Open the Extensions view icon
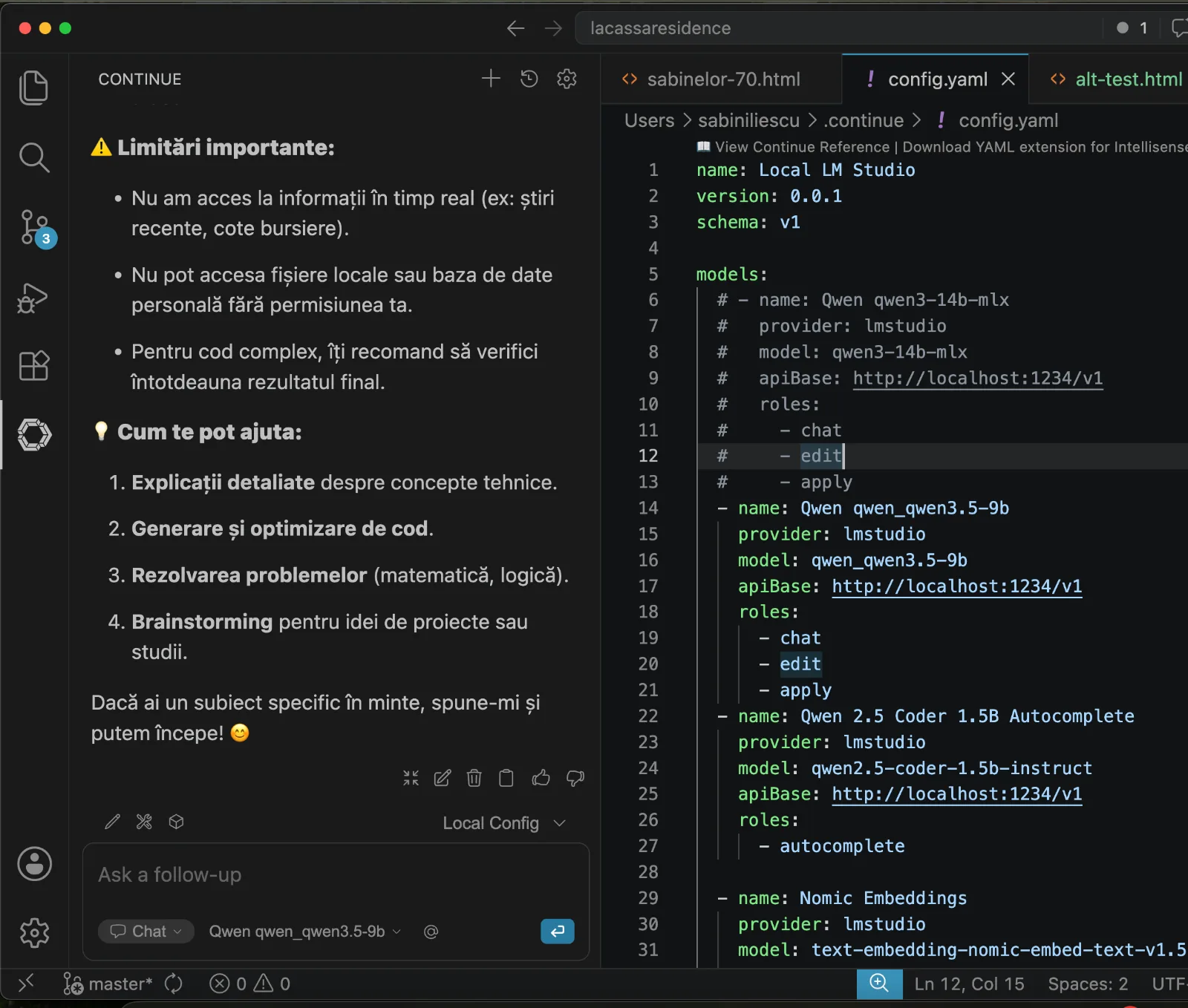Image resolution: width=1188 pixels, height=1008 pixels. point(33,366)
